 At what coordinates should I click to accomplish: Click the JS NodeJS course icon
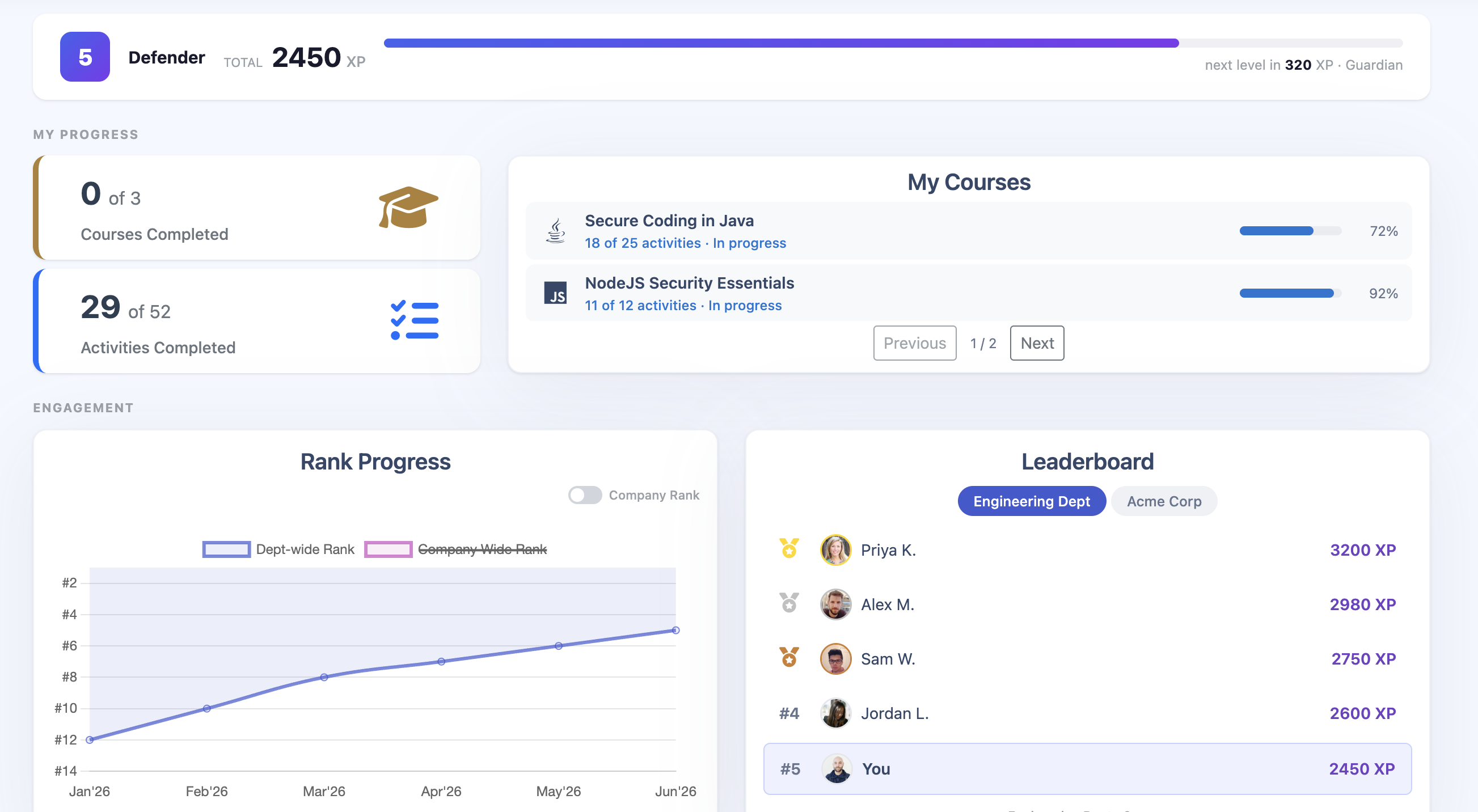pos(555,293)
